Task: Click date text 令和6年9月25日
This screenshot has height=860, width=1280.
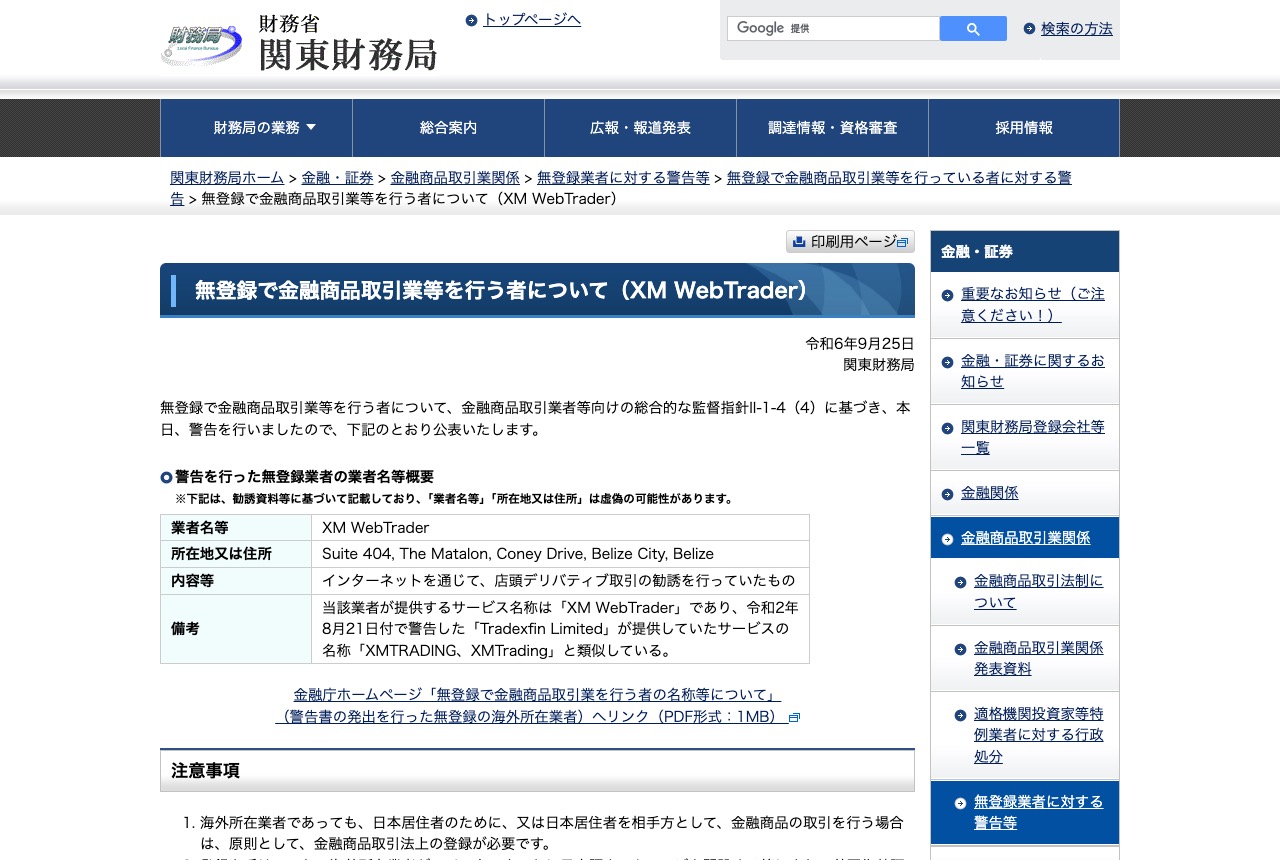Action: point(860,343)
